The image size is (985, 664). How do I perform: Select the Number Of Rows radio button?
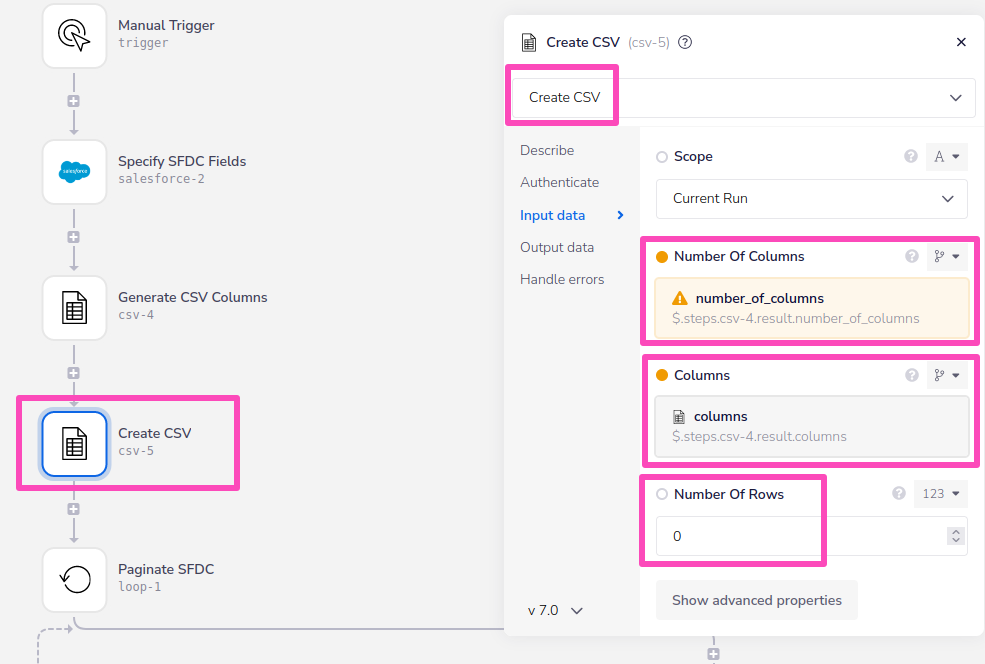[661, 494]
